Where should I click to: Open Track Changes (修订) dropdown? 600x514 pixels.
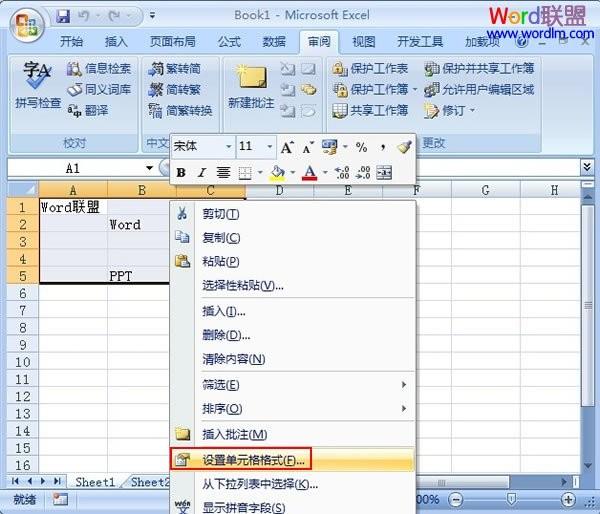click(472, 111)
